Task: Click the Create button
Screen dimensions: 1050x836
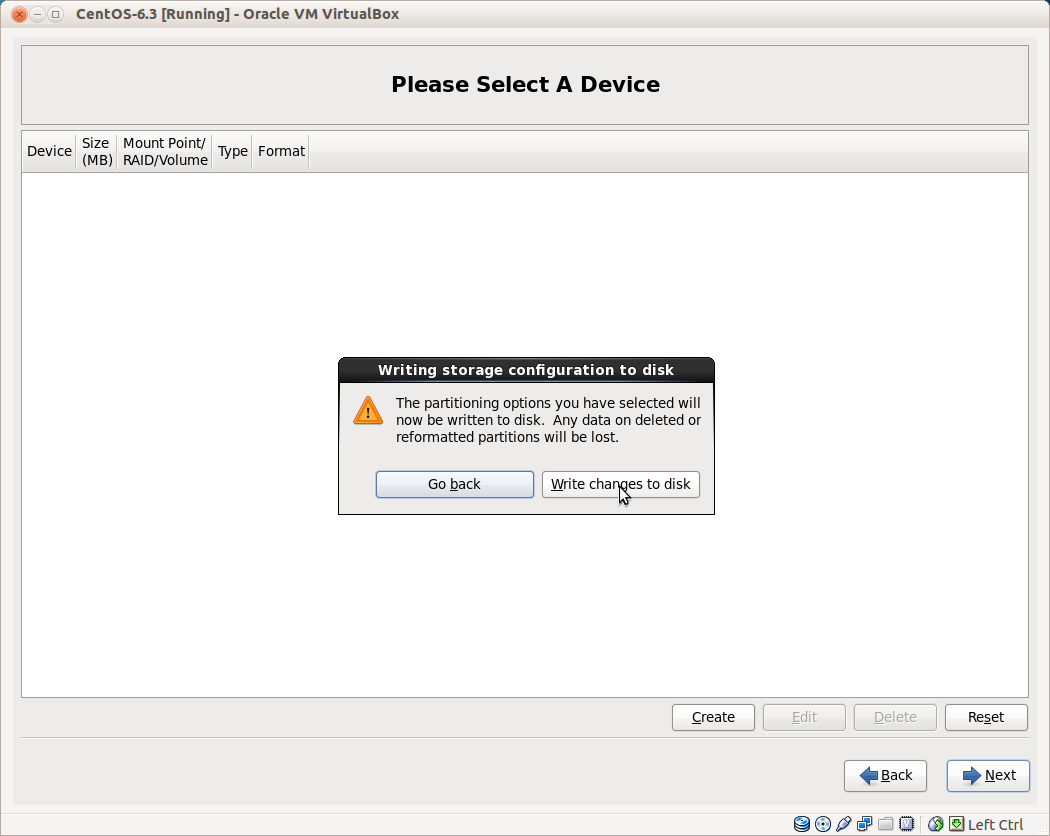Action: (x=713, y=717)
